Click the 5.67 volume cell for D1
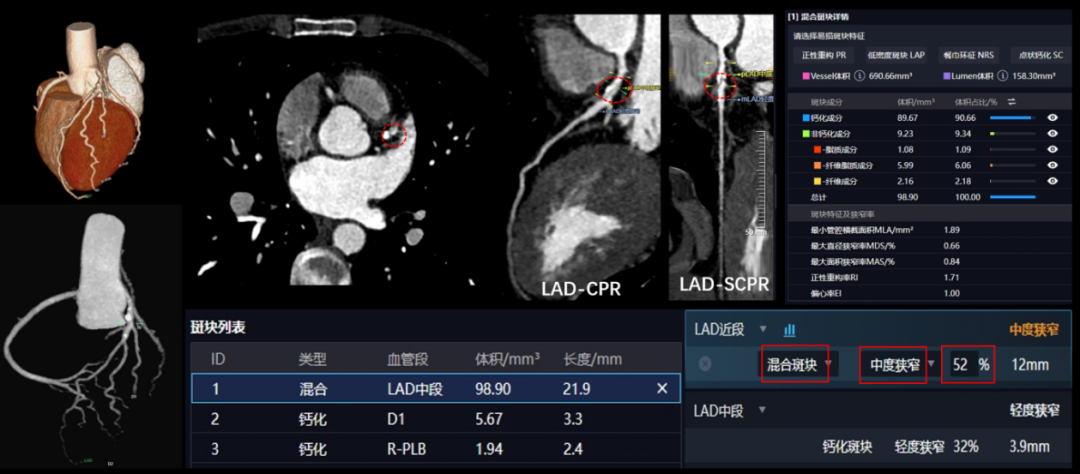This screenshot has height=474, width=1080. 489,419
